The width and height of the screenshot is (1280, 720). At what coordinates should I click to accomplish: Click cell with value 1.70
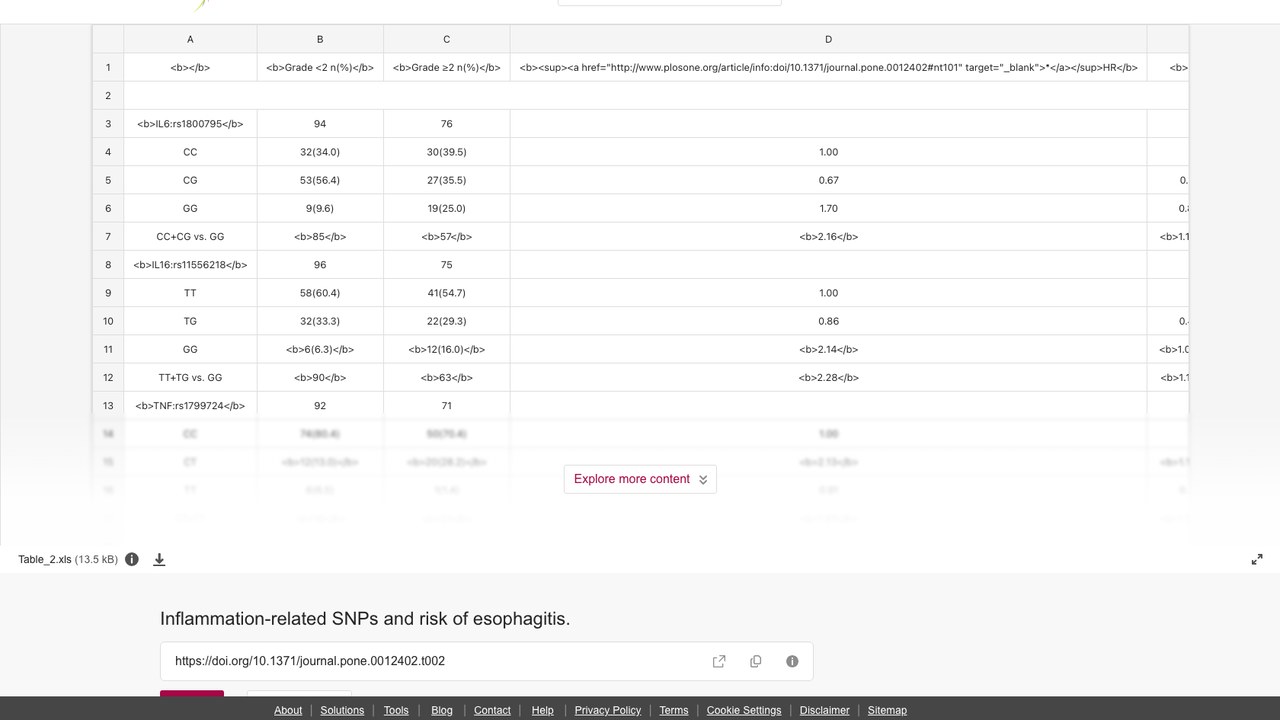[828, 209]
